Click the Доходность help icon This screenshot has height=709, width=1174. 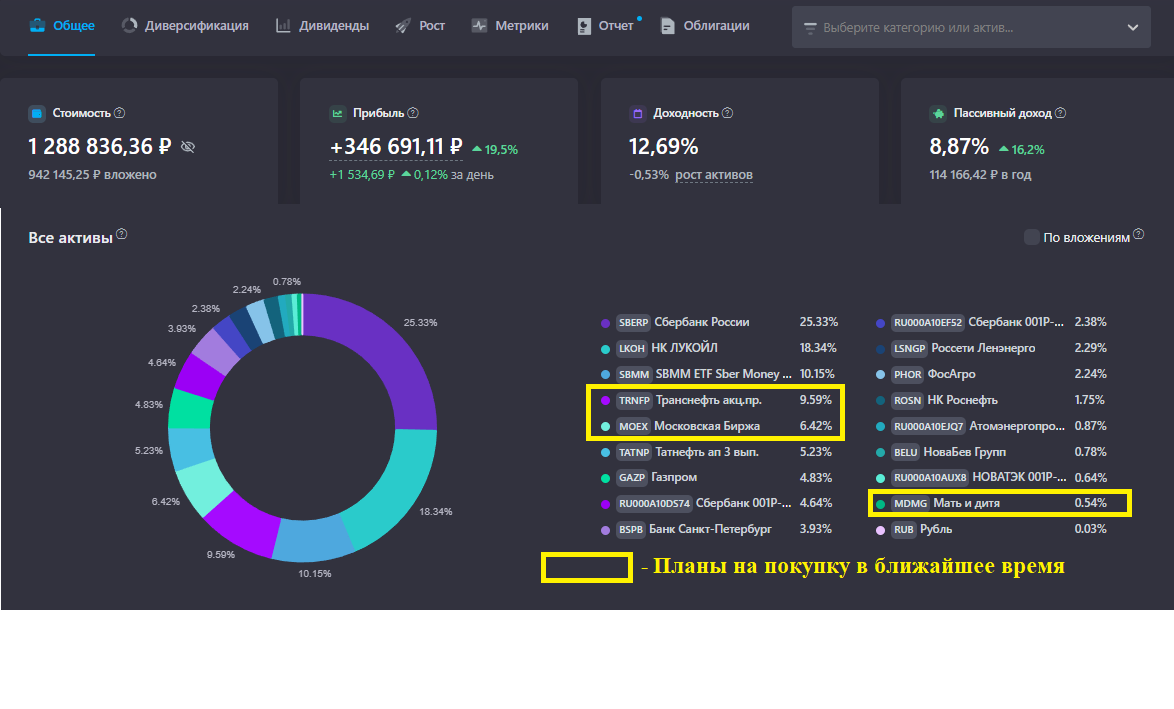tap(729, 113)
